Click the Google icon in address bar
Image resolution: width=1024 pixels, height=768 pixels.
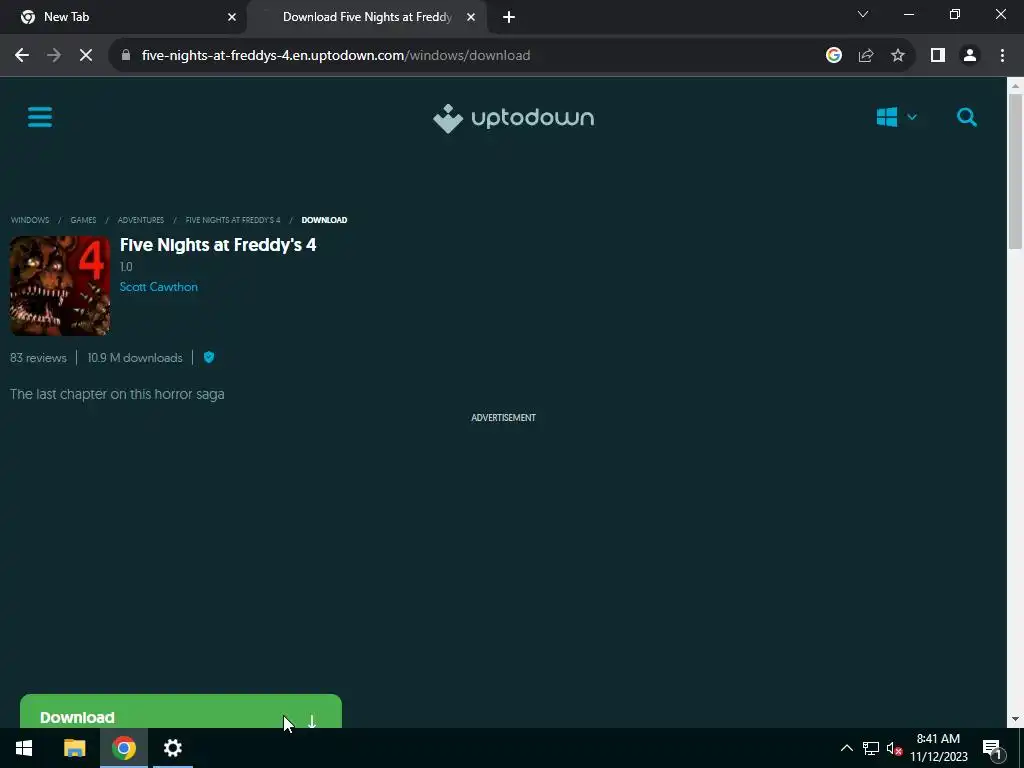coord(833,56)
